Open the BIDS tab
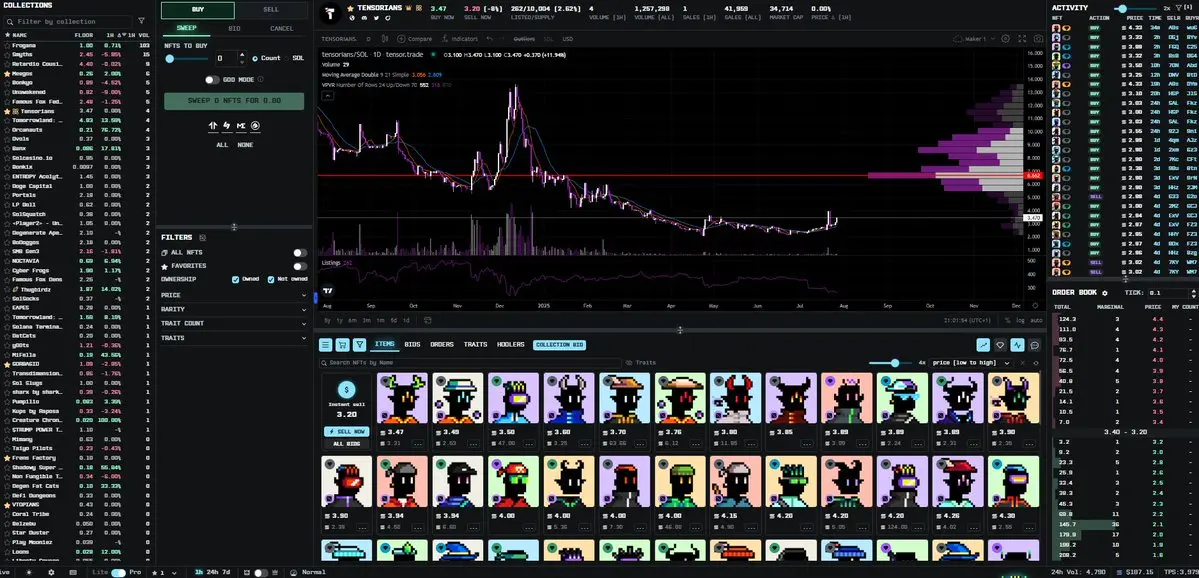 412,345
